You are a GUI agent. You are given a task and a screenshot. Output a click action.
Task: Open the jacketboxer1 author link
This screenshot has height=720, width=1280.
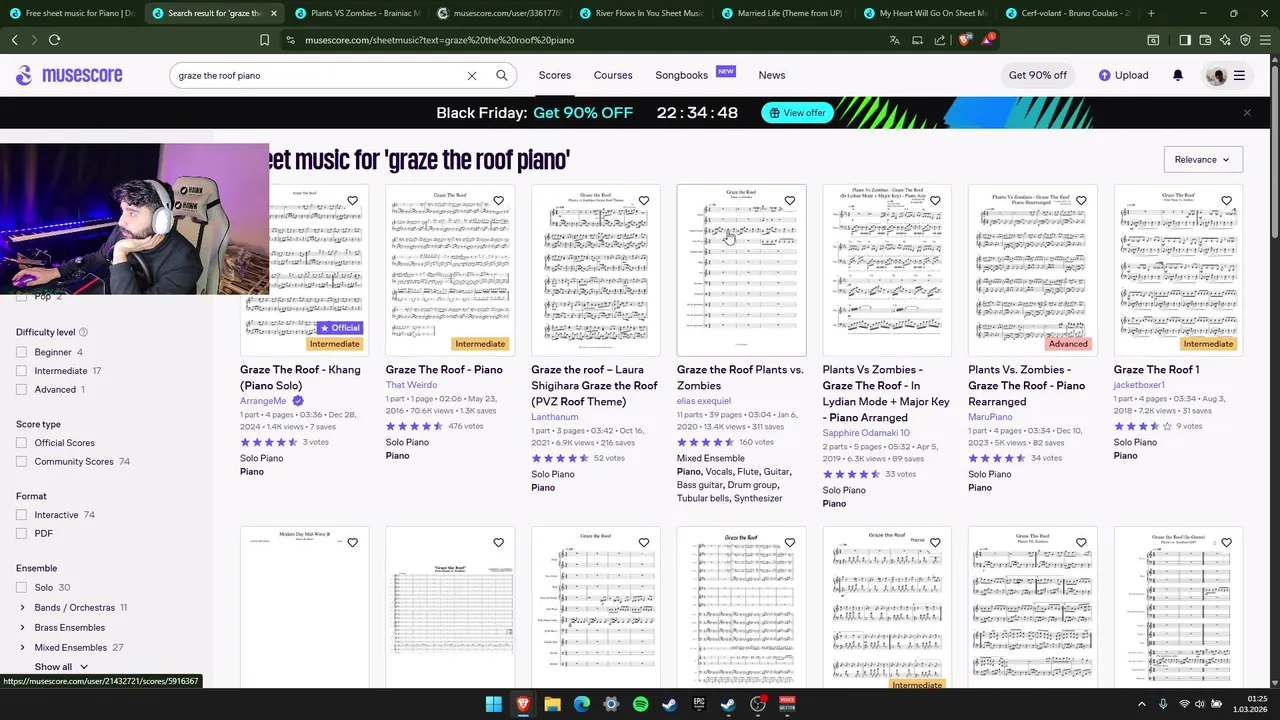1139,385
